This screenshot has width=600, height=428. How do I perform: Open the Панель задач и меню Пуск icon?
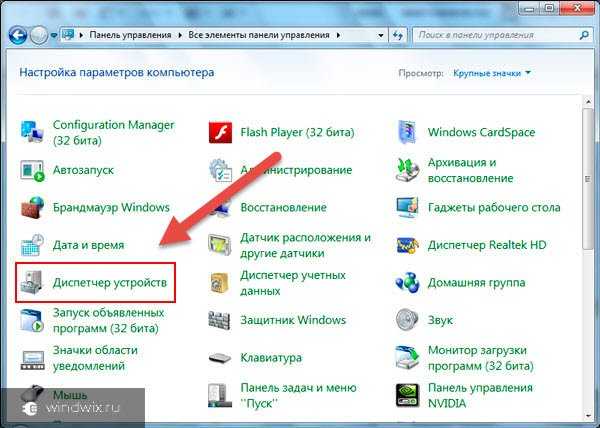pos(220,395)
